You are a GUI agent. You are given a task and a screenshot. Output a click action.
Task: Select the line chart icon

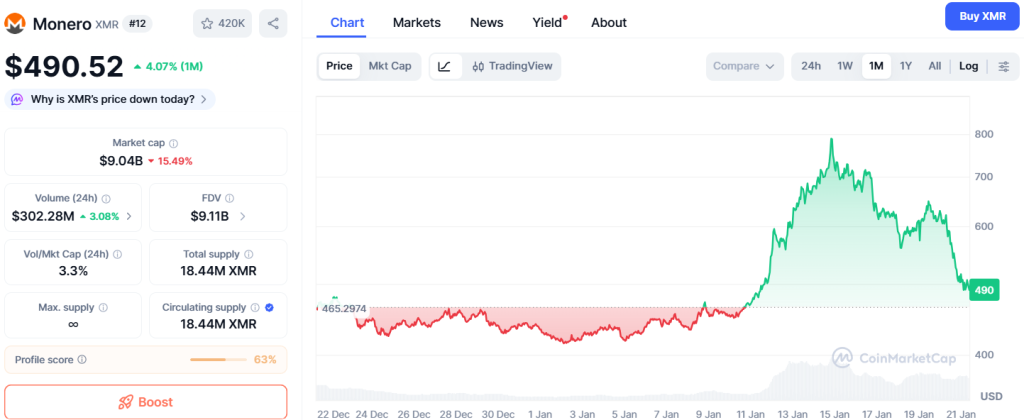[x=445, y=66]
